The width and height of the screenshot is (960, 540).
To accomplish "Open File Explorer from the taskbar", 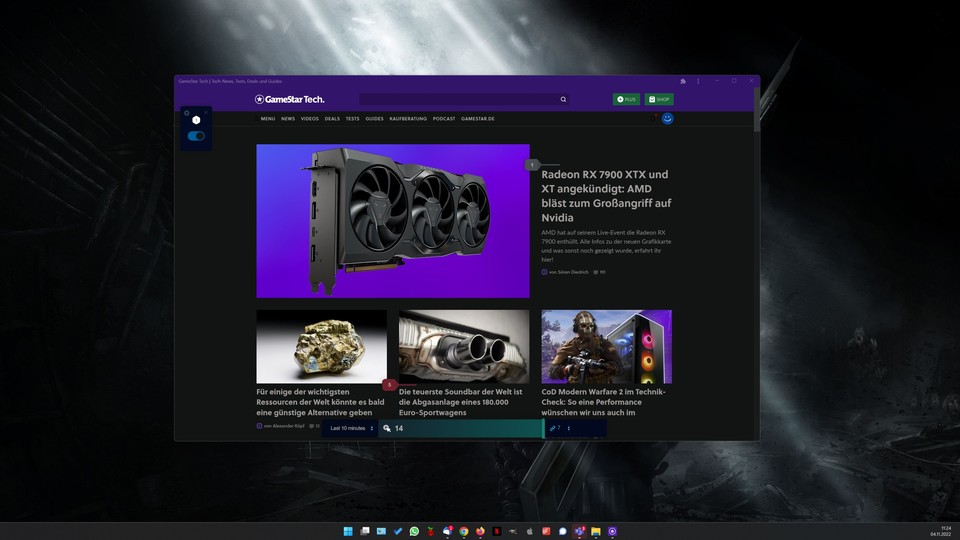I will [x=595, y=531].
